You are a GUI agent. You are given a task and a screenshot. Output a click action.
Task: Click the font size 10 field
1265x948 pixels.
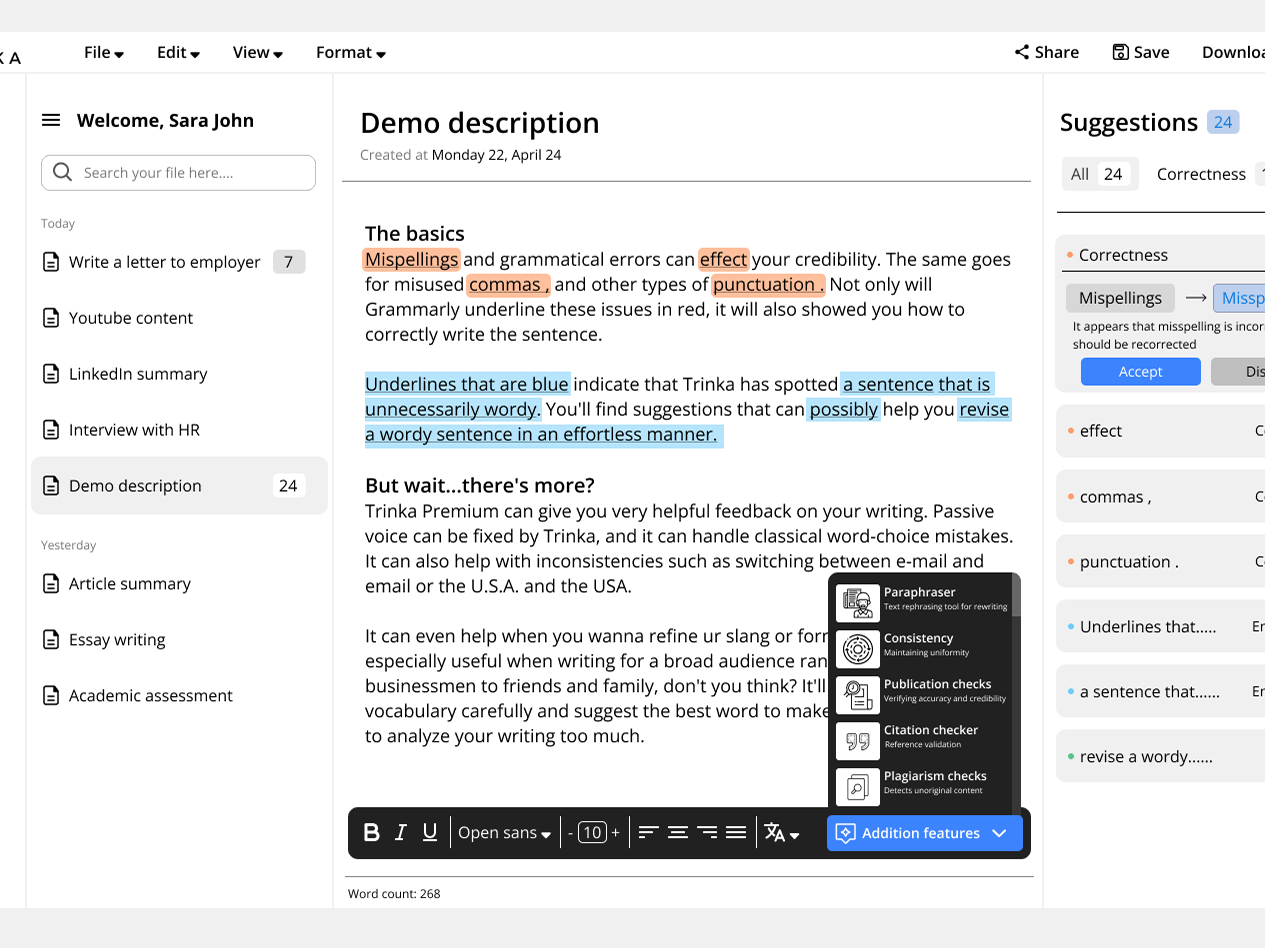[x=593, y=833]
